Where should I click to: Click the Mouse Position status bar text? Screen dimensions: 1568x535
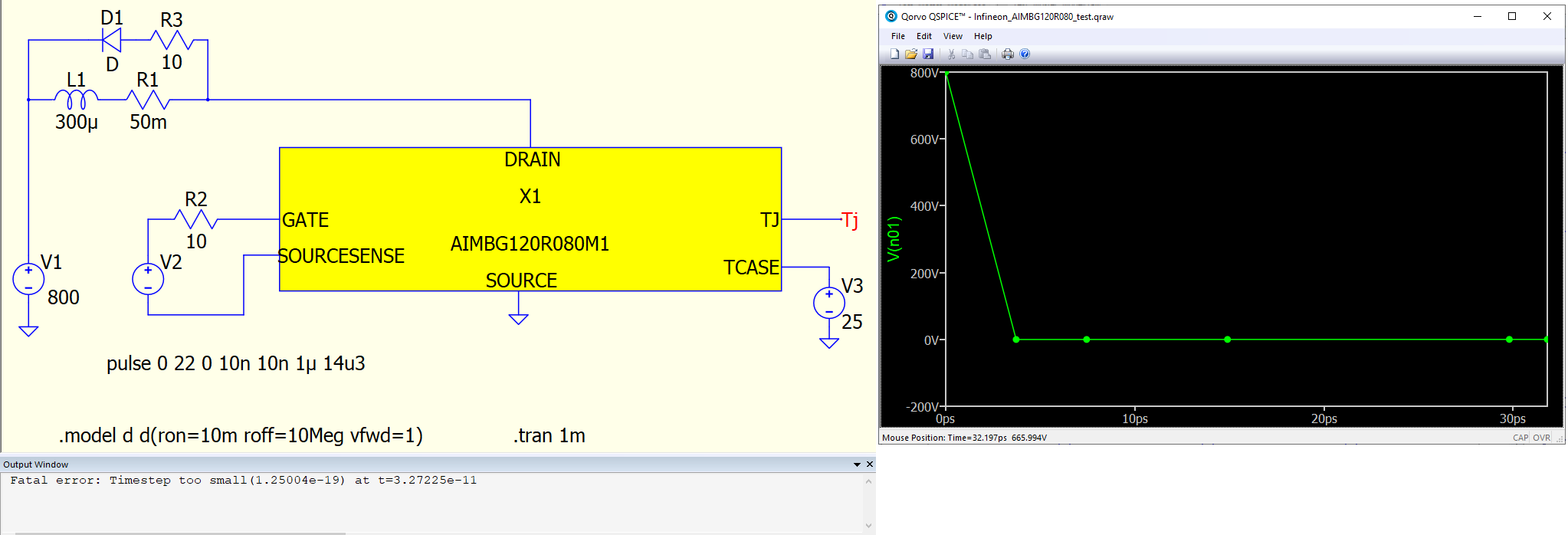point(964,438)
